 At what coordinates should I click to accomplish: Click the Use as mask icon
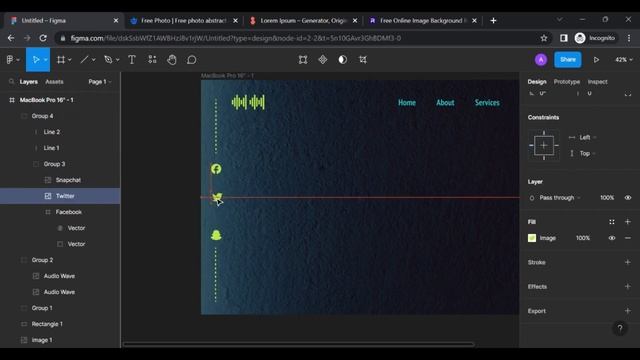(x=342, y=60)
